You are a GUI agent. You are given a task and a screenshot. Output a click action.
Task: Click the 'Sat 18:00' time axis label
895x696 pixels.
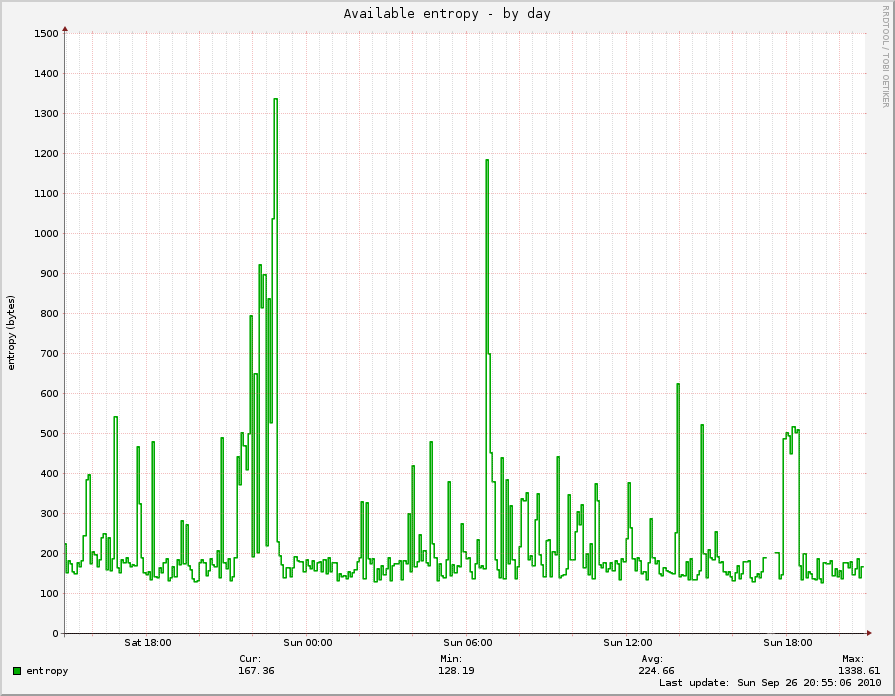[x=148, y=643]
